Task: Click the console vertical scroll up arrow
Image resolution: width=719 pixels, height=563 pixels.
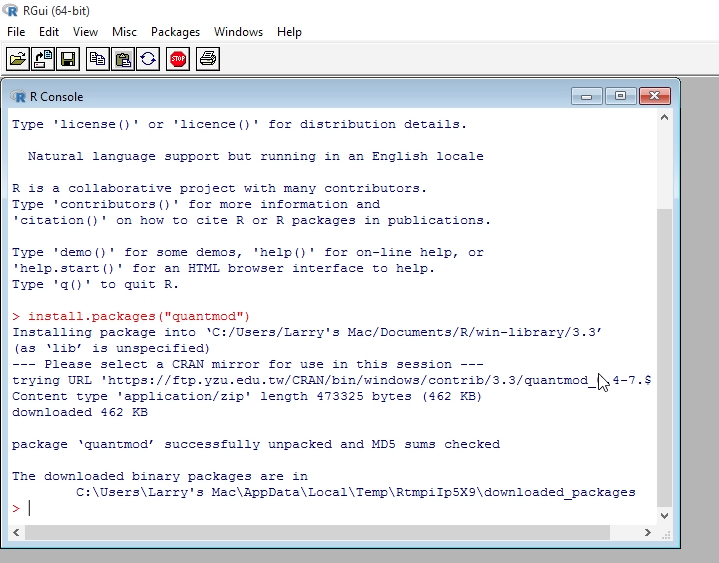Action: (x=664, y=117)
